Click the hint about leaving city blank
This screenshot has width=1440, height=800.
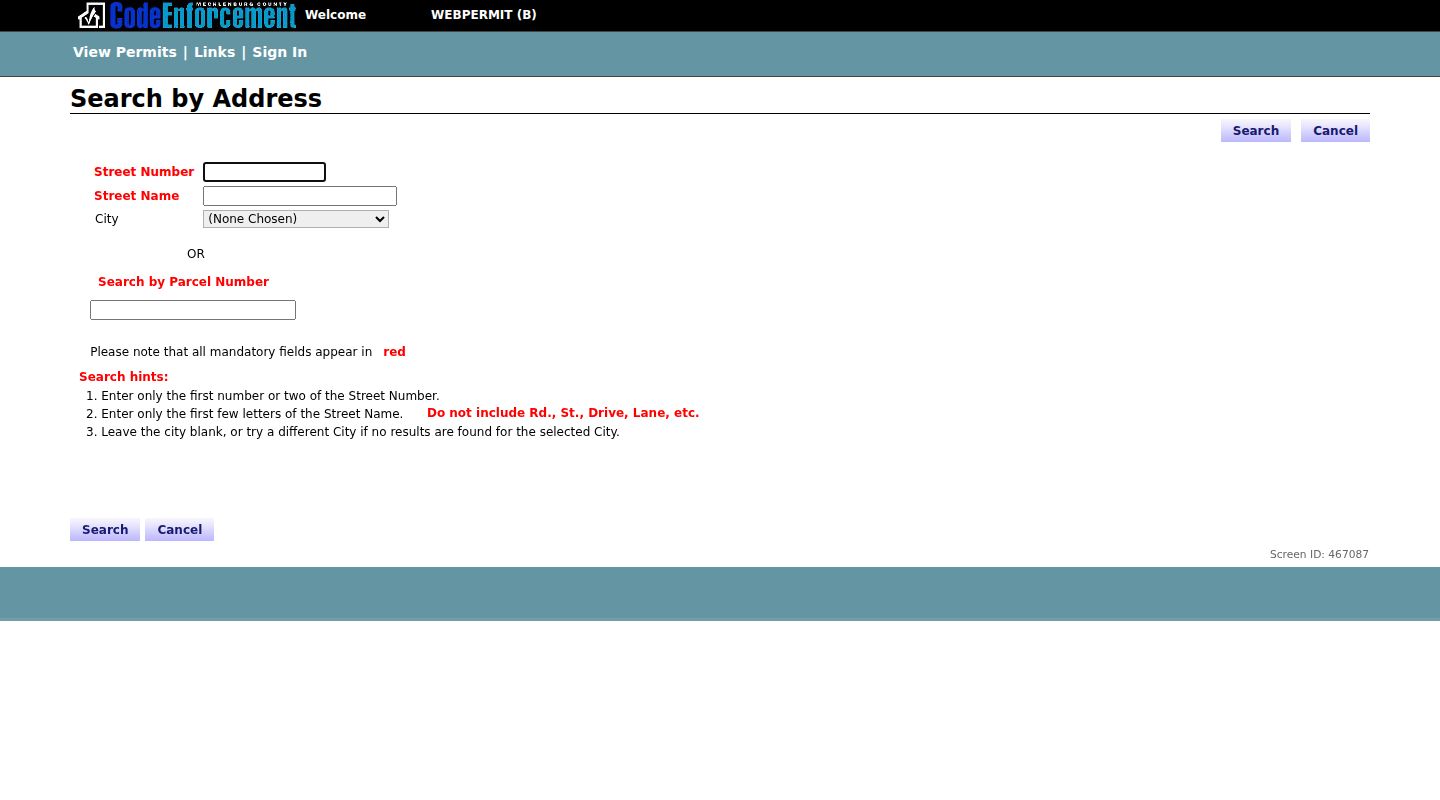360,432
